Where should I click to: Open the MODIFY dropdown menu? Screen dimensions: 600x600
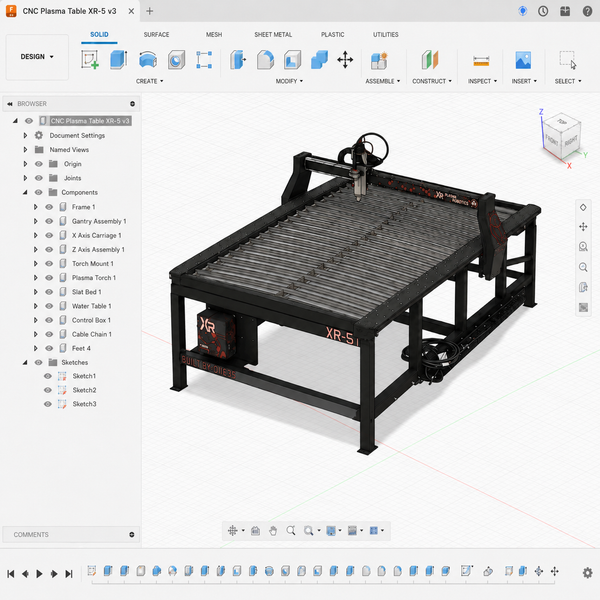(289, 81)
